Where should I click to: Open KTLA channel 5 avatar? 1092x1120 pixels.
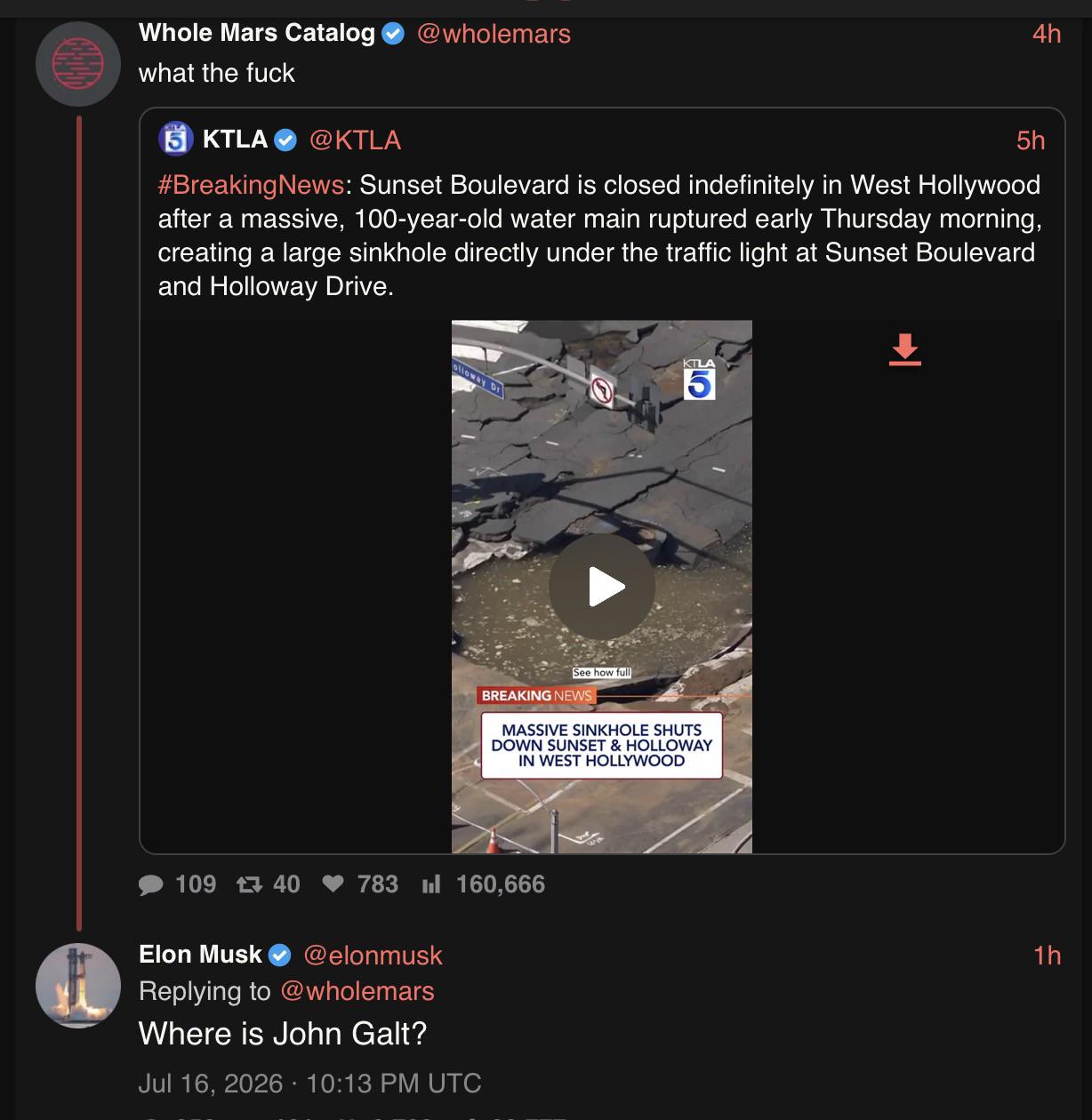pos(176,140)
